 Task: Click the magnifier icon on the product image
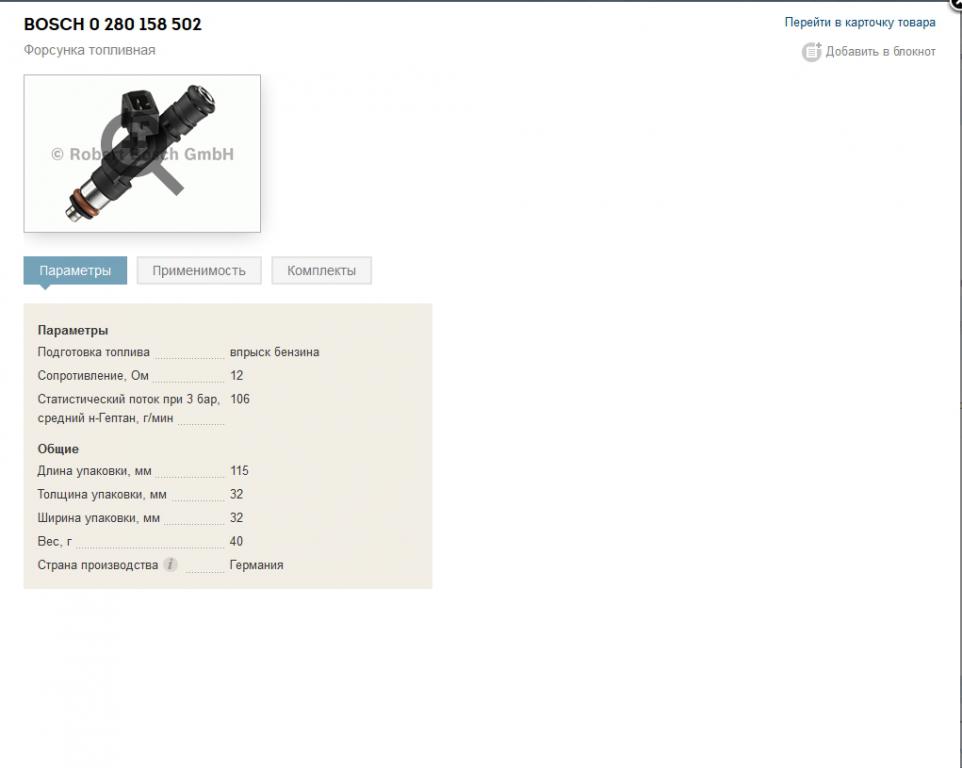click(150, 151)
